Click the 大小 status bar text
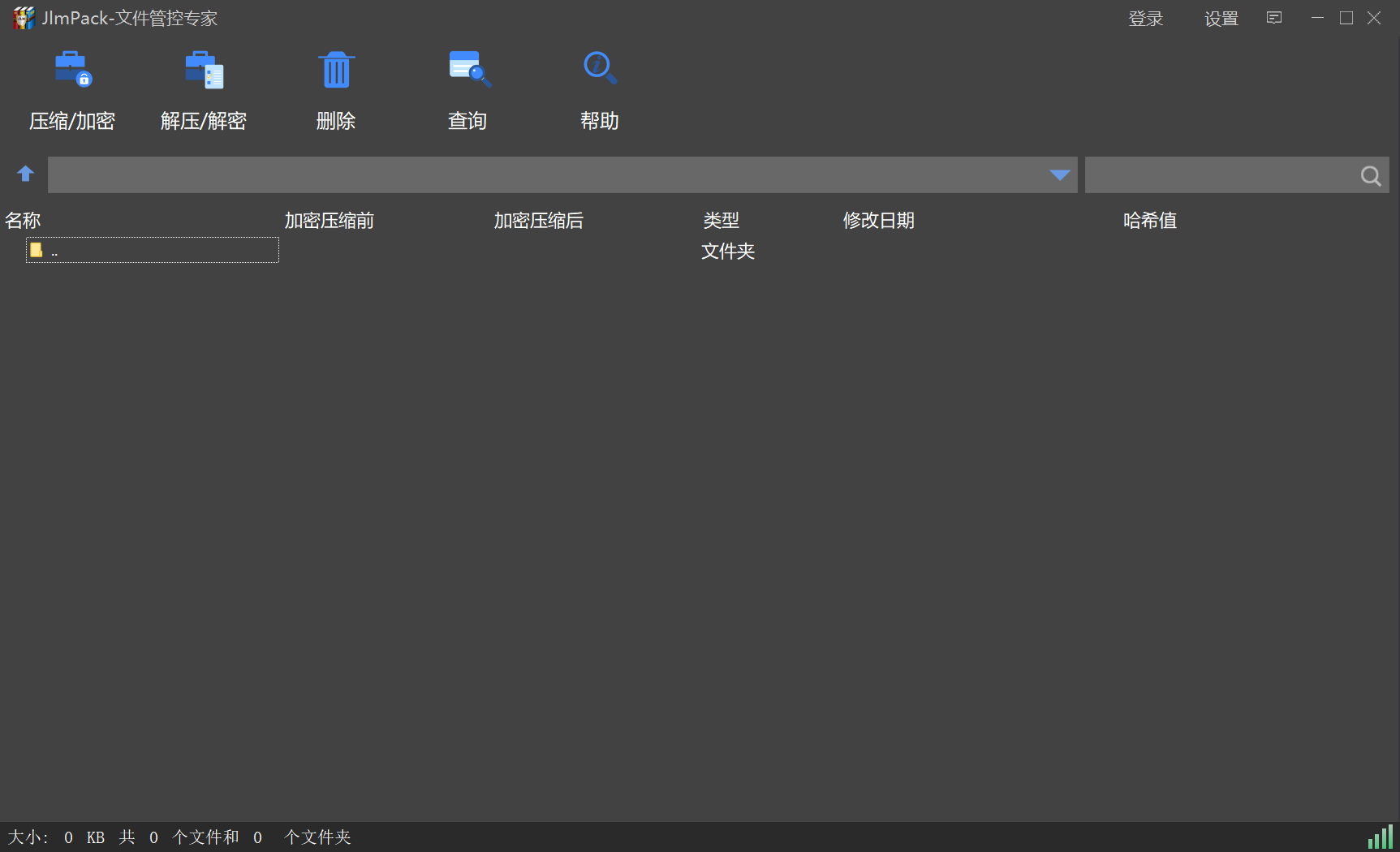Image resolution: width=1400 pixels, height=852 pixels. tap(28, 837)
